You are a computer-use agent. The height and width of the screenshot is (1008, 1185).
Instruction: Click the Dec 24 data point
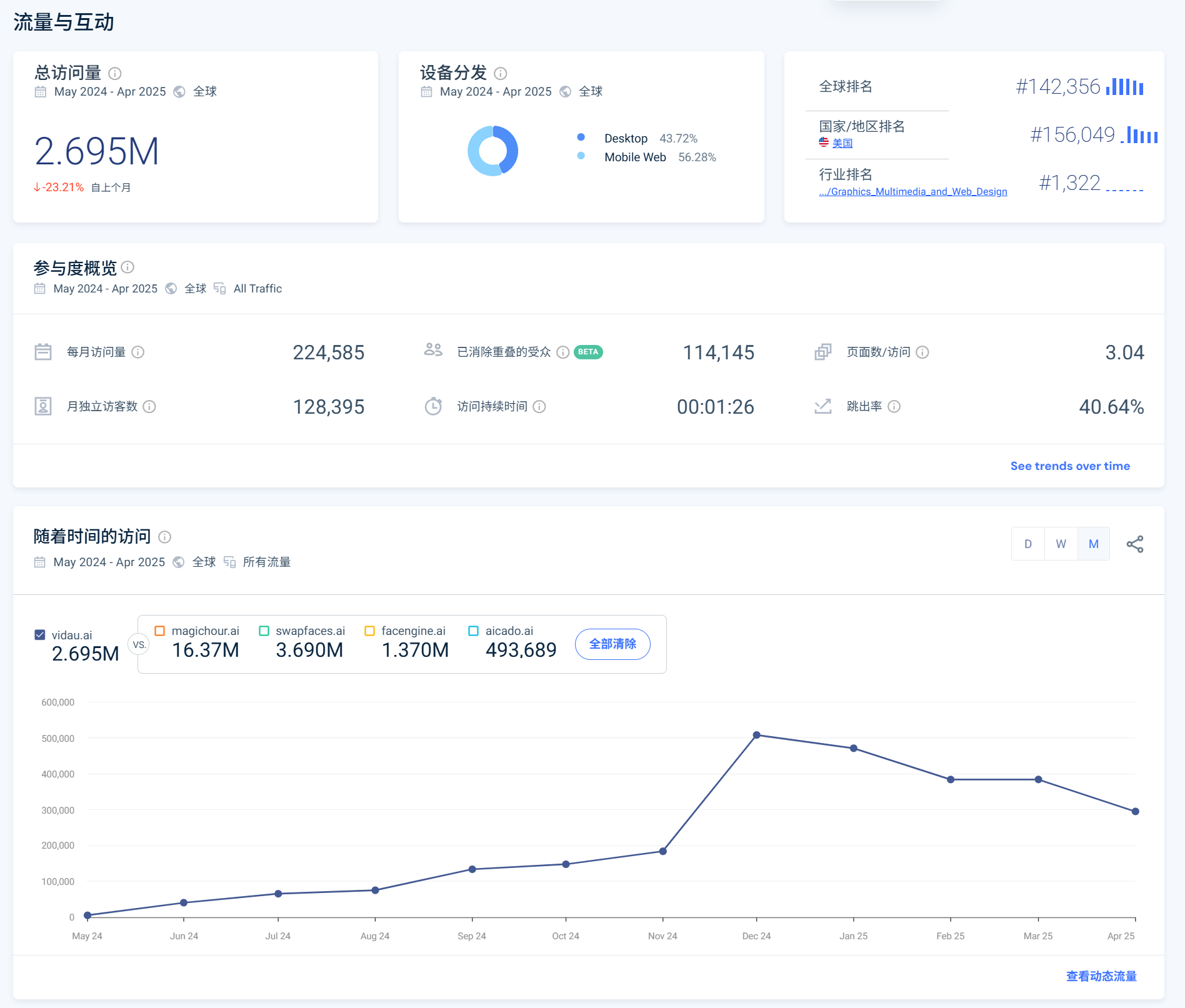click(756, 736)
